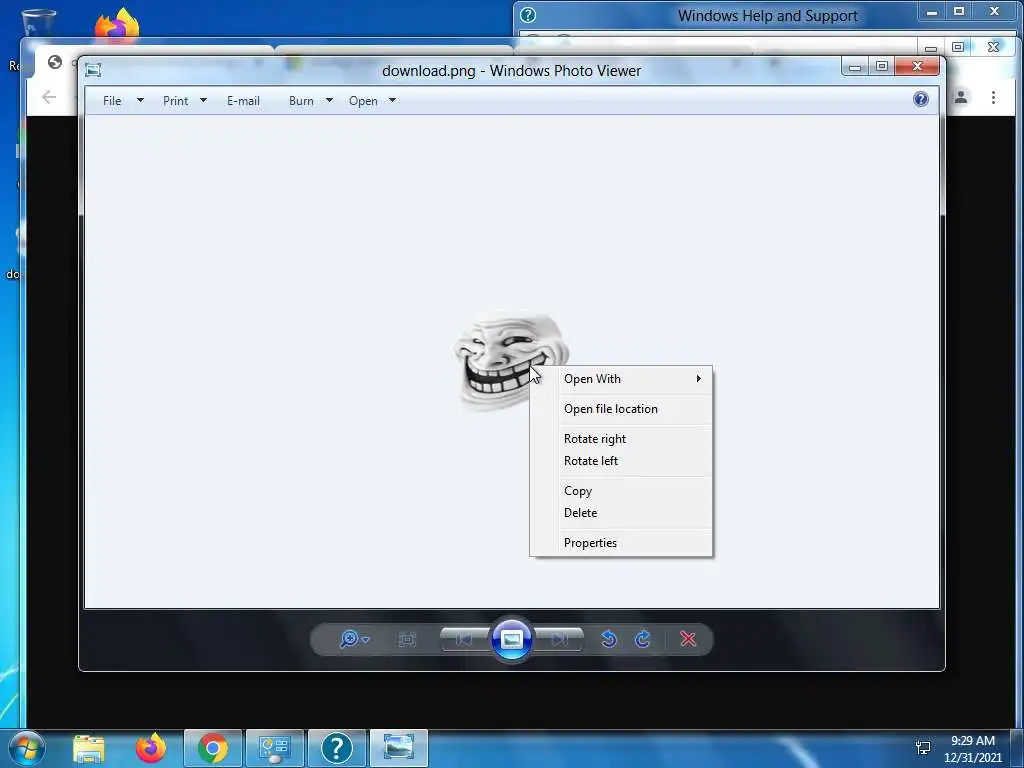Viewport: 1024px width, 768px height.
Task: Click the Actual Size fit-to-window icon
Action: [407, 639]
